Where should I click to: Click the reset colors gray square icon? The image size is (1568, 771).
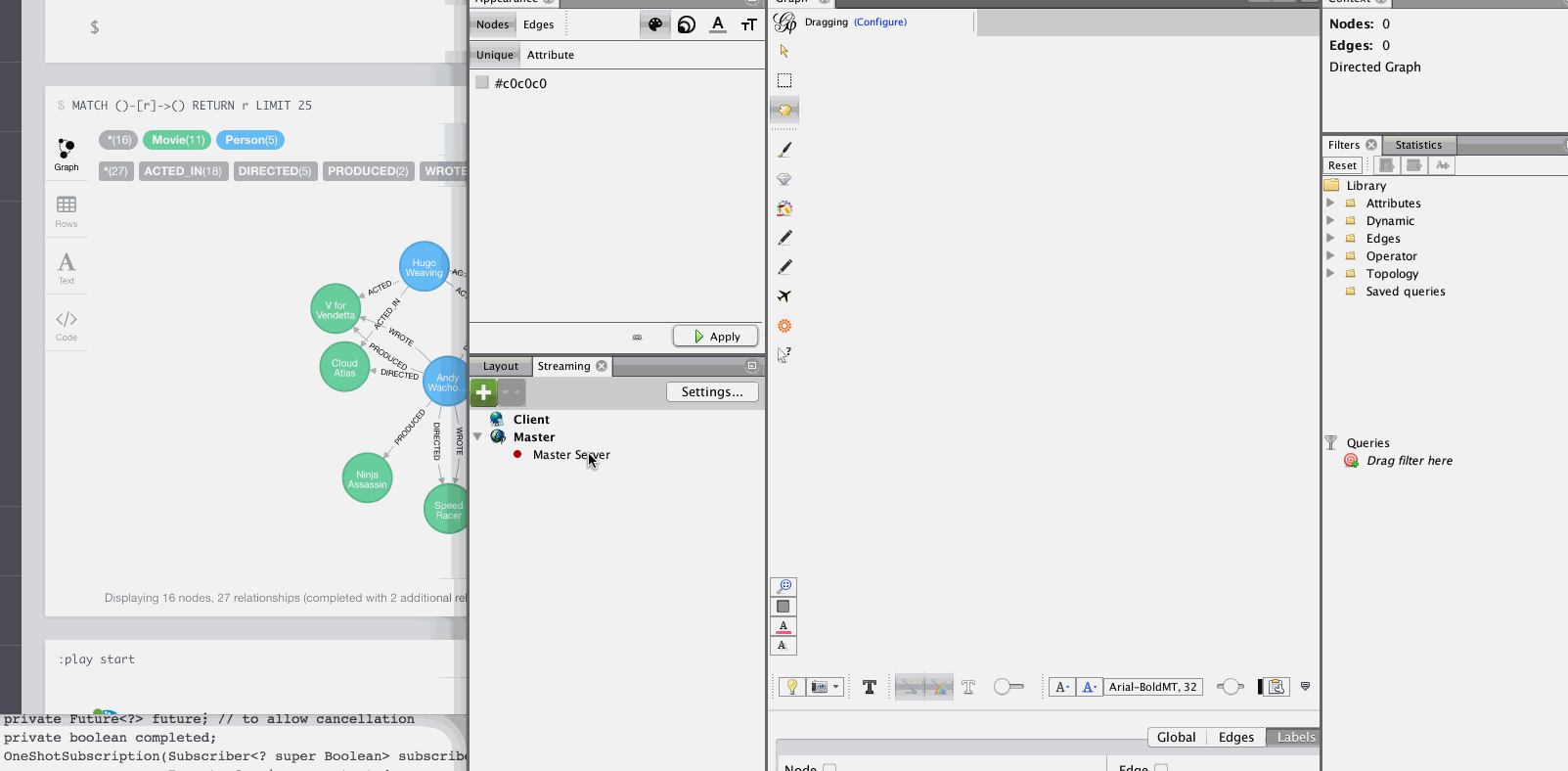point(784,607)
